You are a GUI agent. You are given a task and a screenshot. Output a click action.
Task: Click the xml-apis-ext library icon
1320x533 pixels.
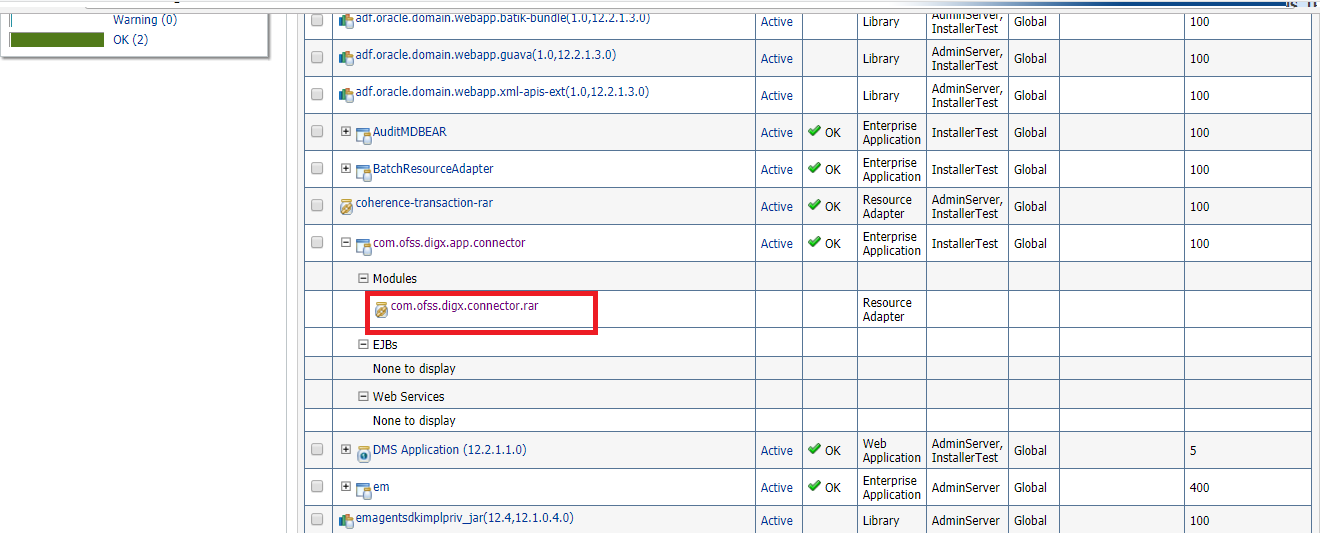[347, 94]
